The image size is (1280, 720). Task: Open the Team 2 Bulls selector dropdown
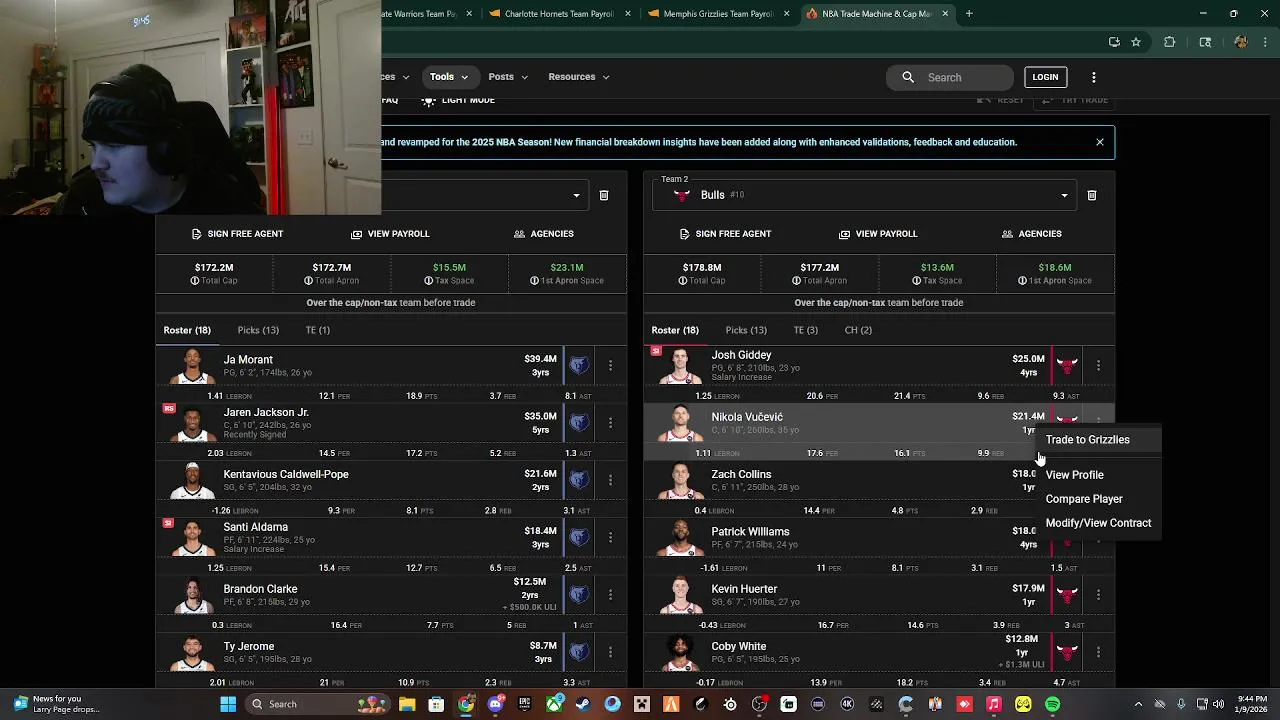point(865,196)
